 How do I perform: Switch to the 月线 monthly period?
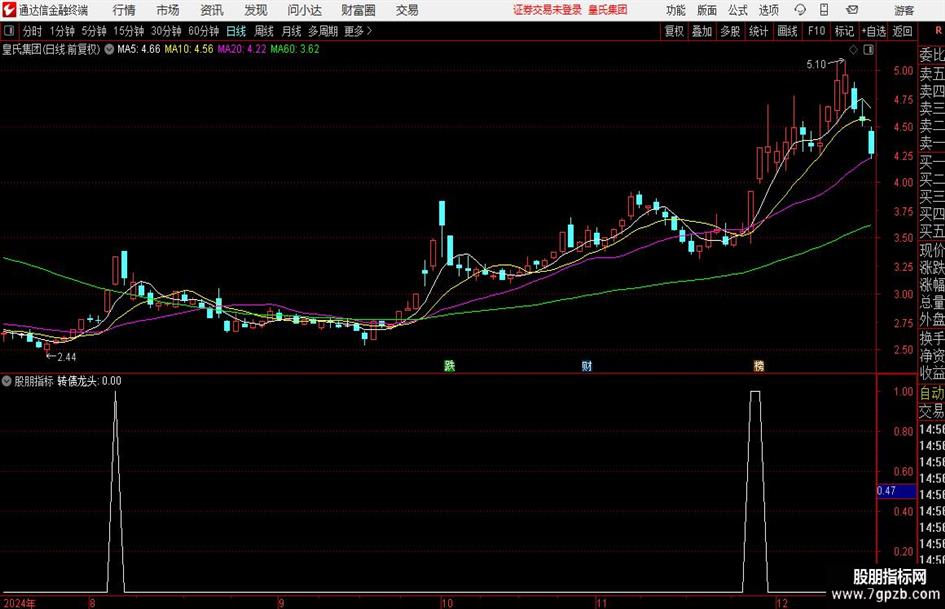pos(292,31)
